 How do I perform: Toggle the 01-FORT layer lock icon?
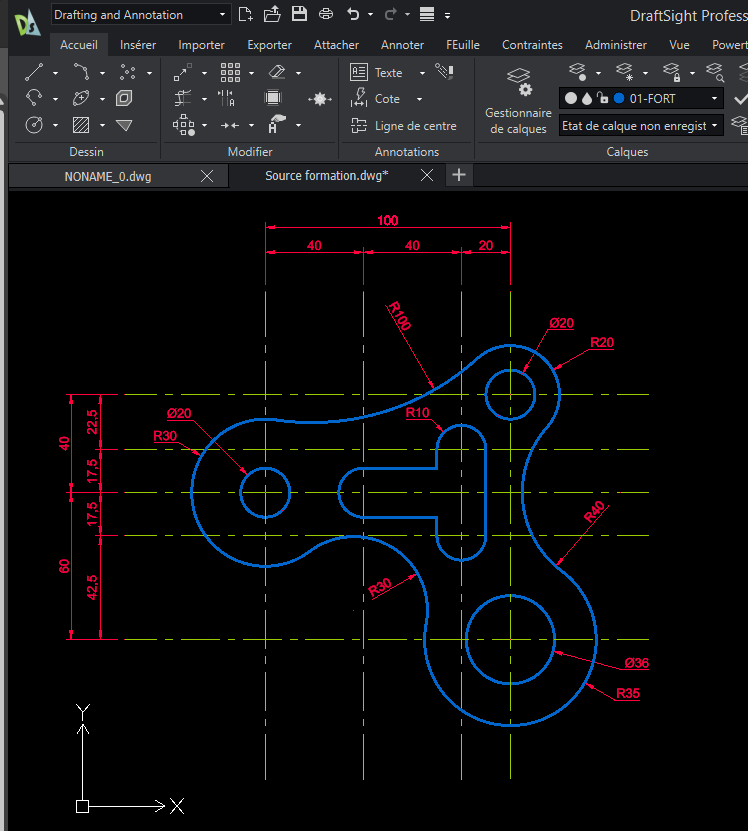(x=602, y=98)
